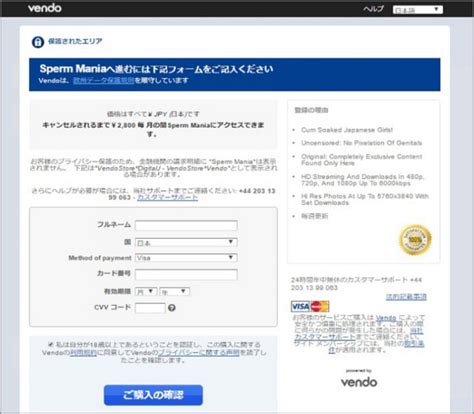This screenshot has height=414, width=474.
Task: Open the country dropdown showing 日本
Action: [186, 242]
